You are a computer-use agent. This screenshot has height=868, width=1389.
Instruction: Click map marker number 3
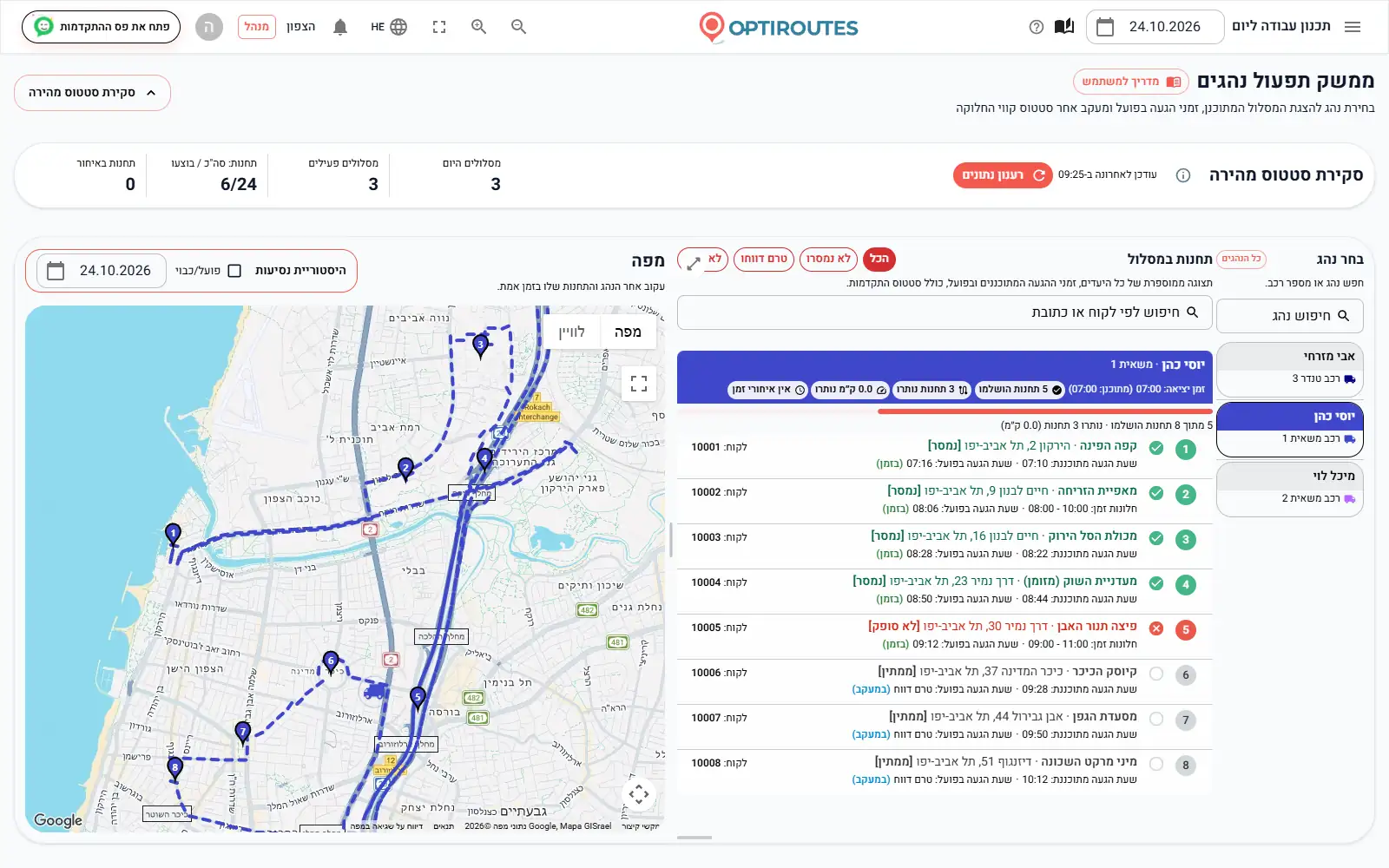(x=480, y=346)
